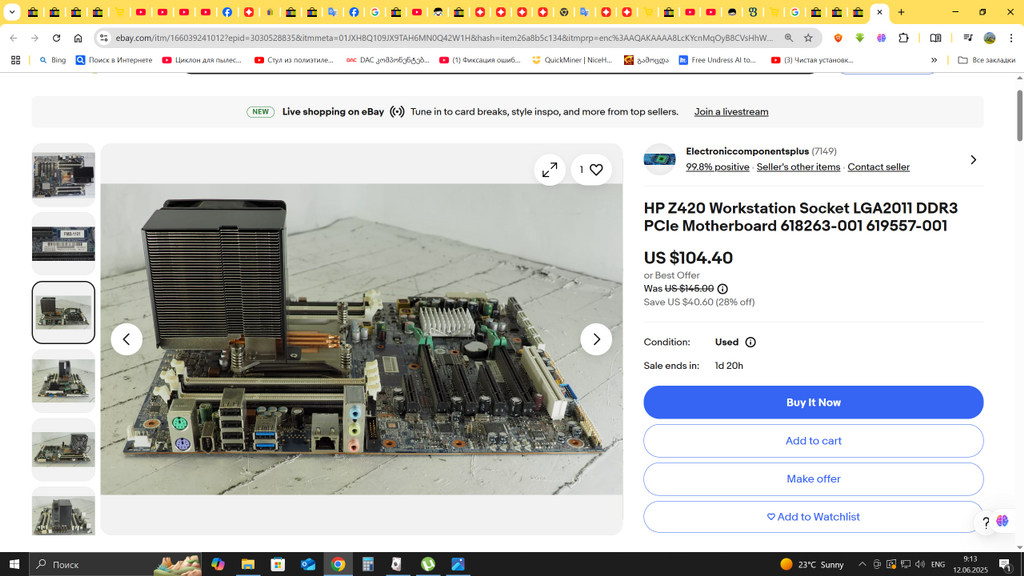
Task: Click the browser forward arrow
Action: (35, 38)
